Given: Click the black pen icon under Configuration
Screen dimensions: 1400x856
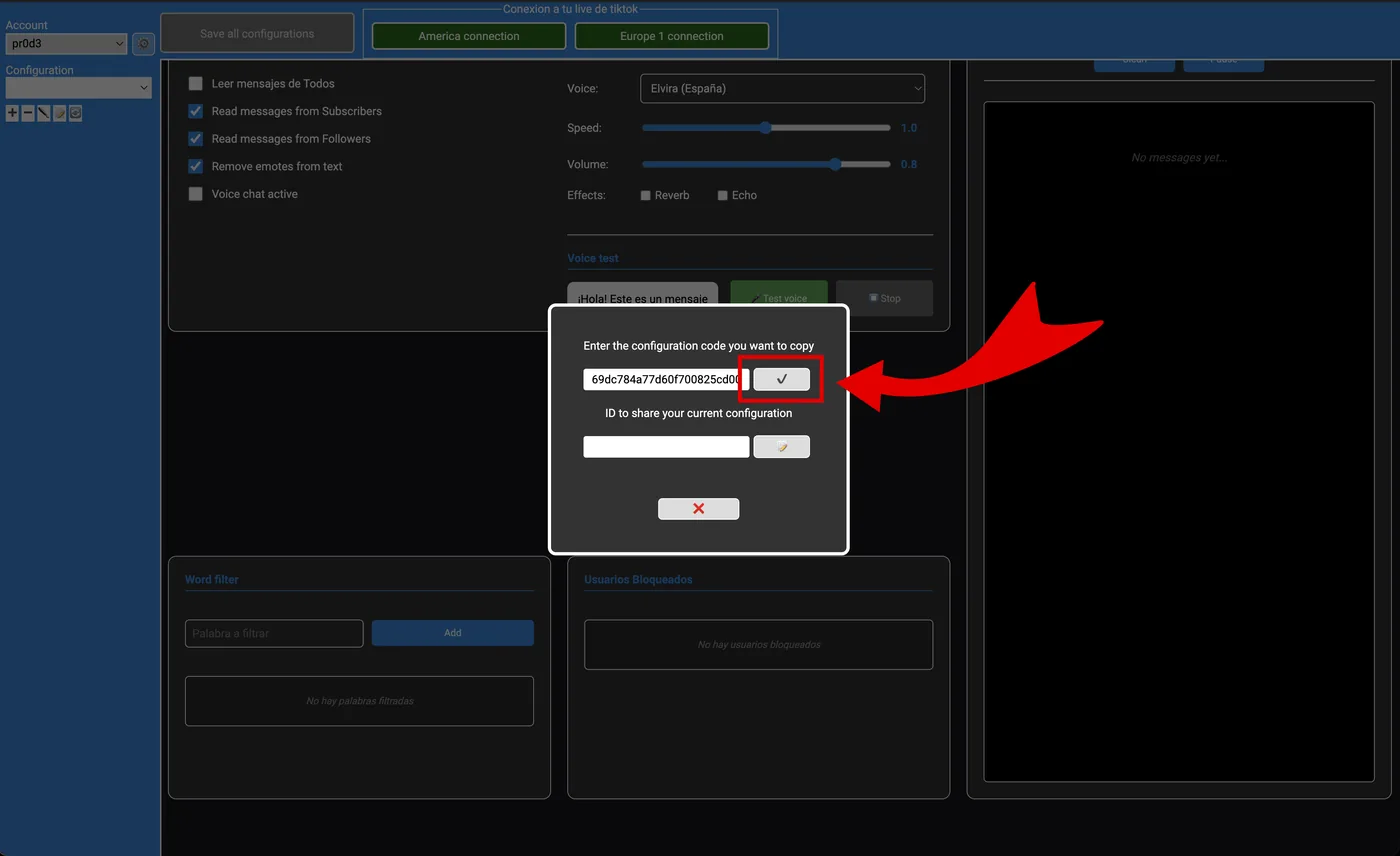Looking at the screenshot, I should (43, 114).
